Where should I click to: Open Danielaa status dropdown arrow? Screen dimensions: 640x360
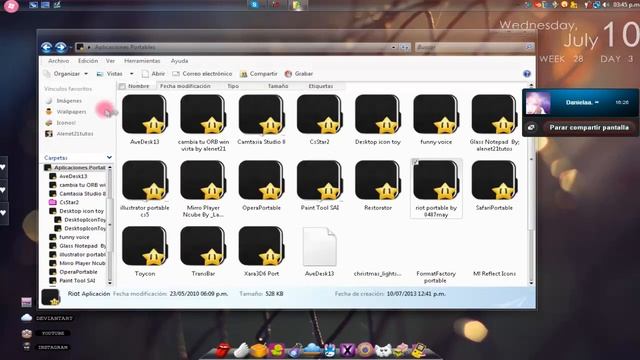(x=597, y=102)
